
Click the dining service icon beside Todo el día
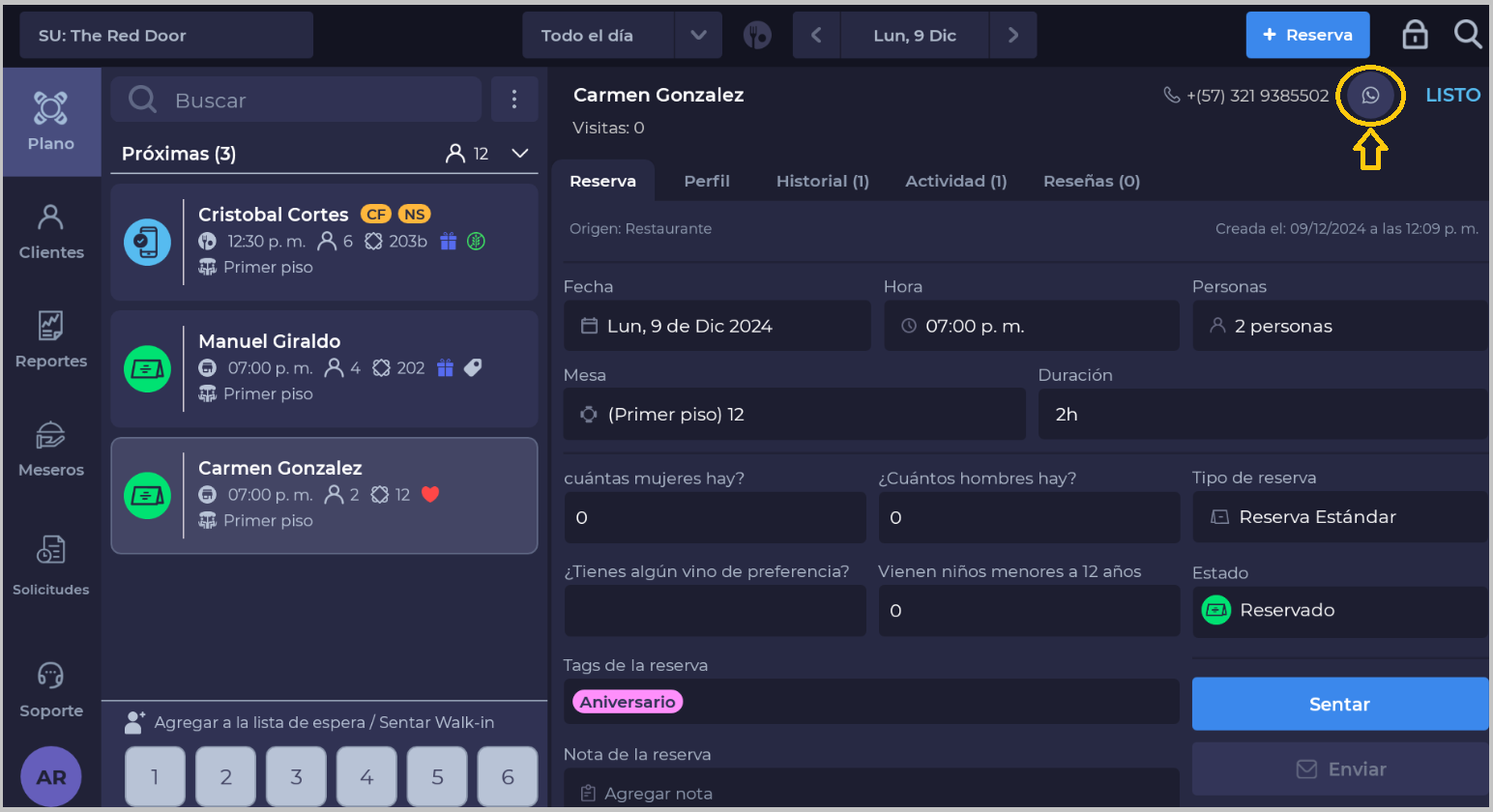[x=757, y=36]
